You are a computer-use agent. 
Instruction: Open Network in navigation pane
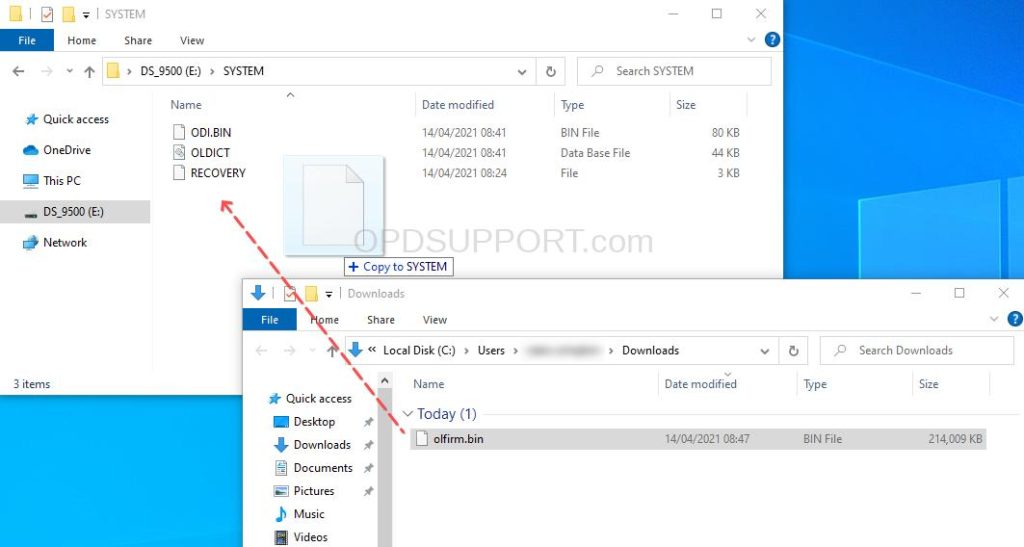coord(65,243)
